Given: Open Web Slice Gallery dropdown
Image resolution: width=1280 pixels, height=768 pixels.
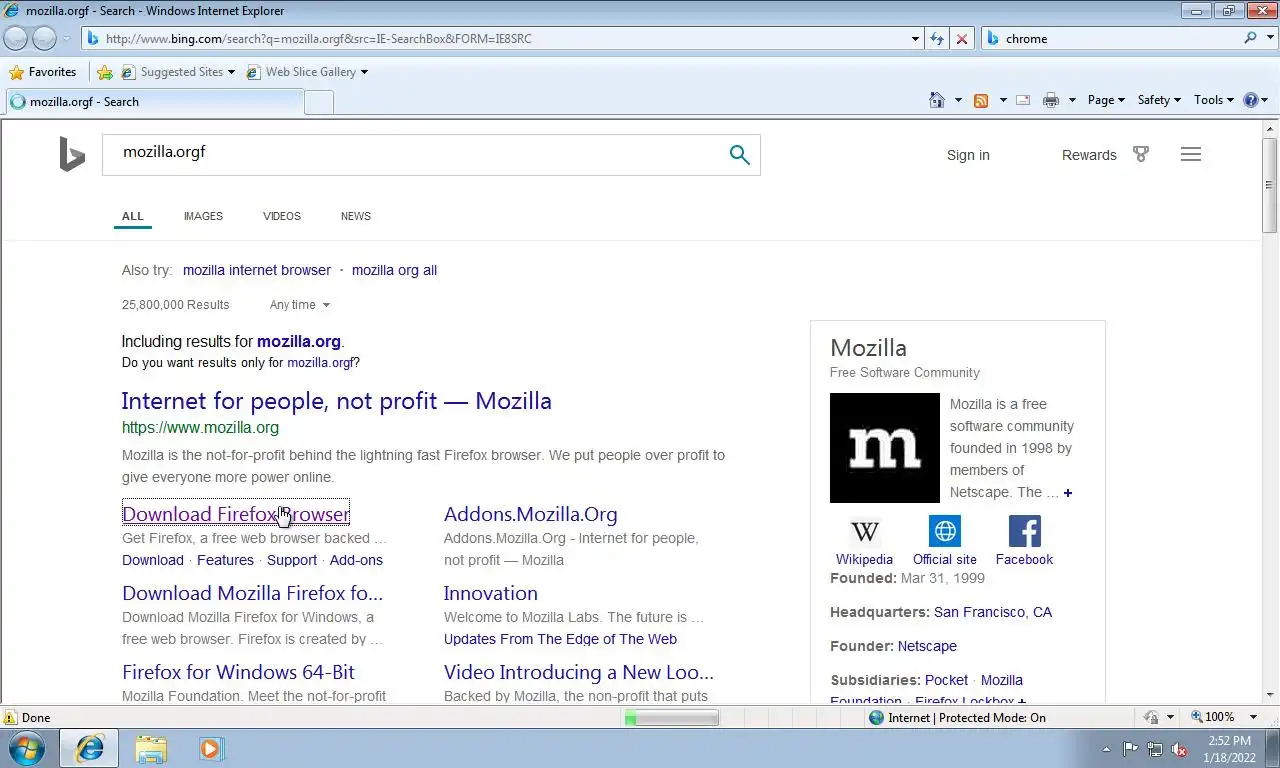Looking at the screenshot, I should [364, 72].
